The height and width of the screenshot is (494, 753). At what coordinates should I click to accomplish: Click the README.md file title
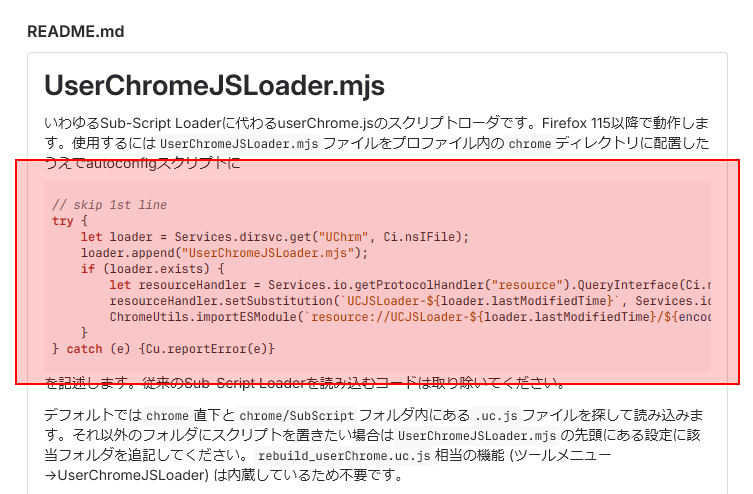[75, 31]
